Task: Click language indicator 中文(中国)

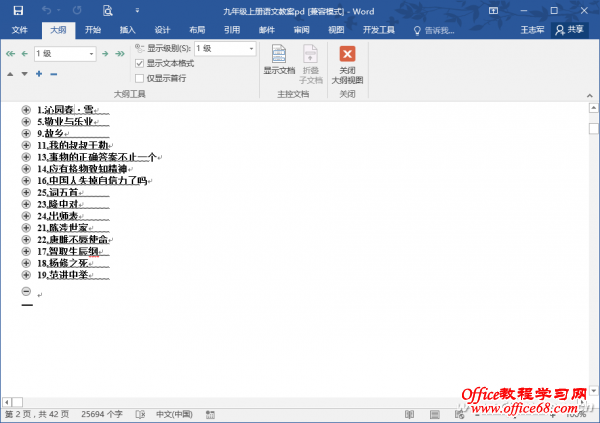Action: 174,415
